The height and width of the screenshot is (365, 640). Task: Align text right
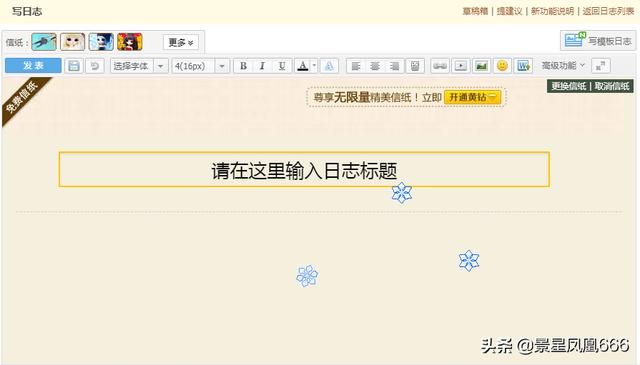(394, 66)
